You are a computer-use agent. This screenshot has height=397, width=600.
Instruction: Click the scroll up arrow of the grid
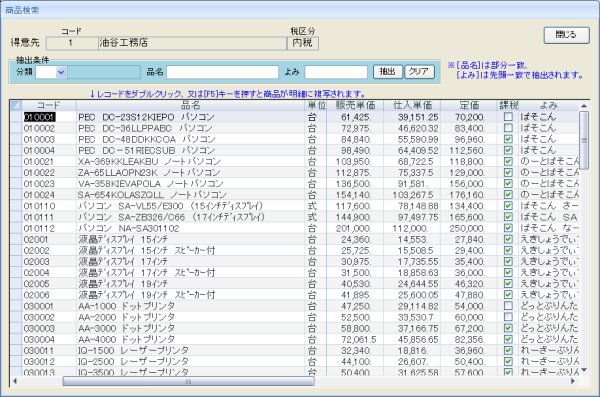tap(584, 106)
